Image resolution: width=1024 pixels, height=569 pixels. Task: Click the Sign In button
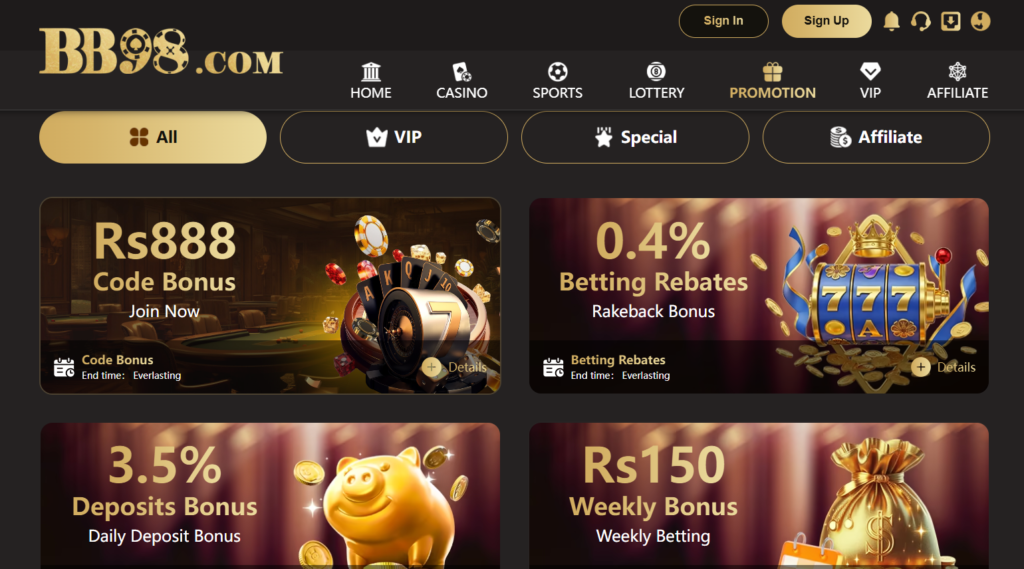point(724,21)
